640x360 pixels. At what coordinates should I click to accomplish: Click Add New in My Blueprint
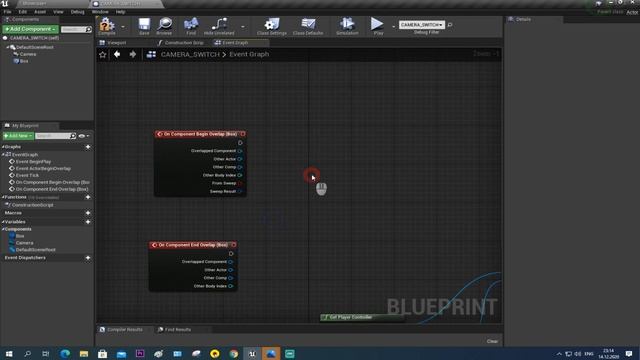click(18, 136)
